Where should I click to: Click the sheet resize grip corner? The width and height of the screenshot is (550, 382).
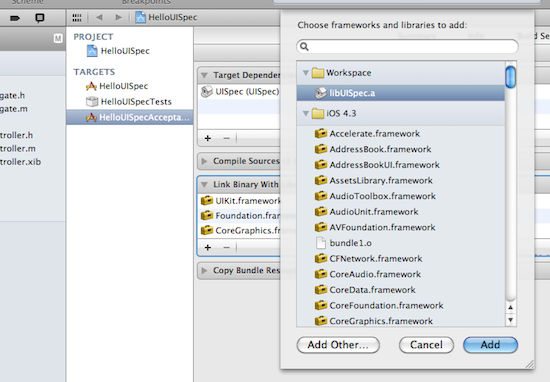(530, 364)
